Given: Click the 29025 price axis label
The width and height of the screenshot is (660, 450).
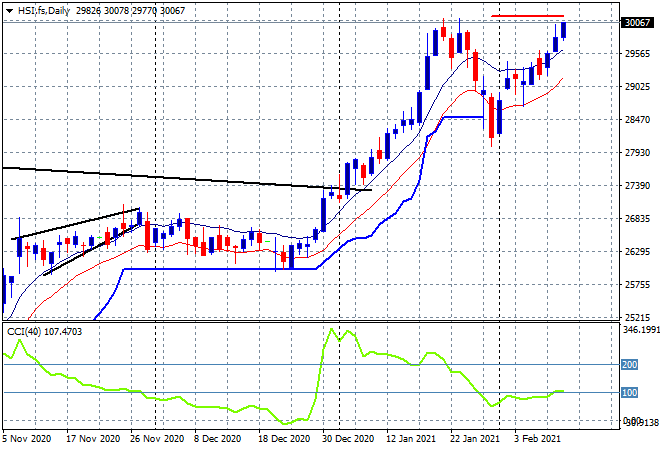Looking at the screenshot, I should click(x=637, y=87).
